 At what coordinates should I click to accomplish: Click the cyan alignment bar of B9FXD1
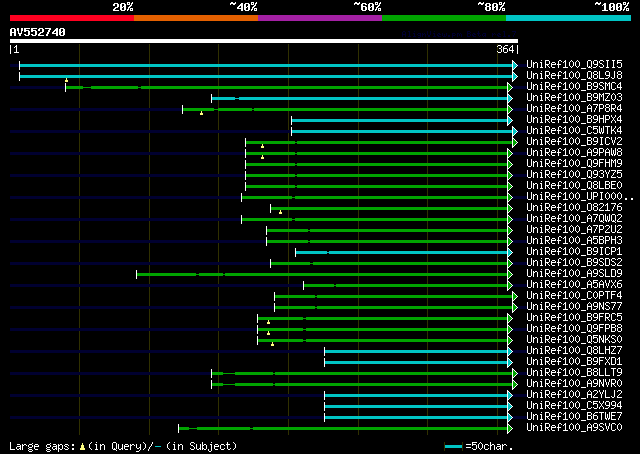416,363
